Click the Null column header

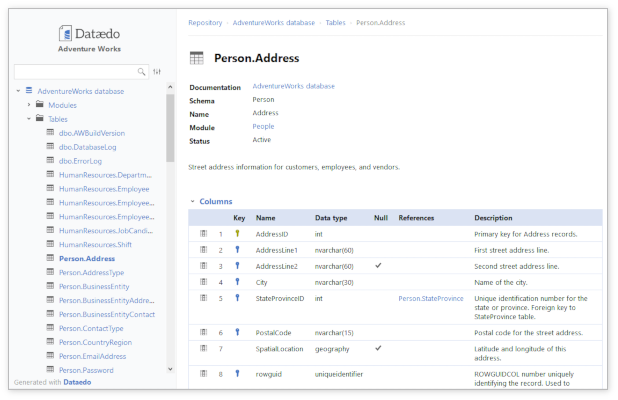pyautogui.click(x=381, y=218)
